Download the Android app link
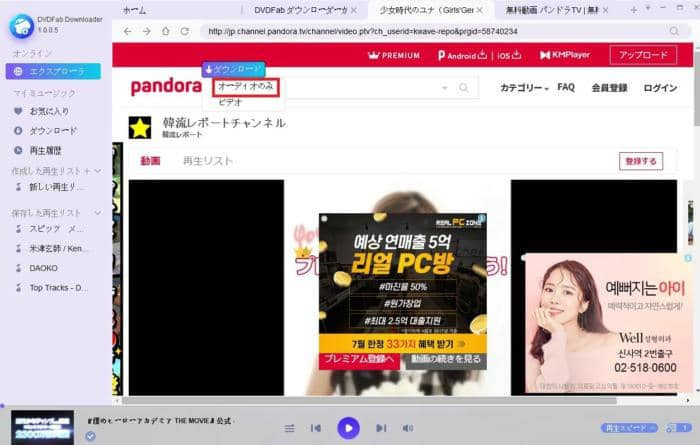Viewport: 700px width, 445px height. coord(462,55)
